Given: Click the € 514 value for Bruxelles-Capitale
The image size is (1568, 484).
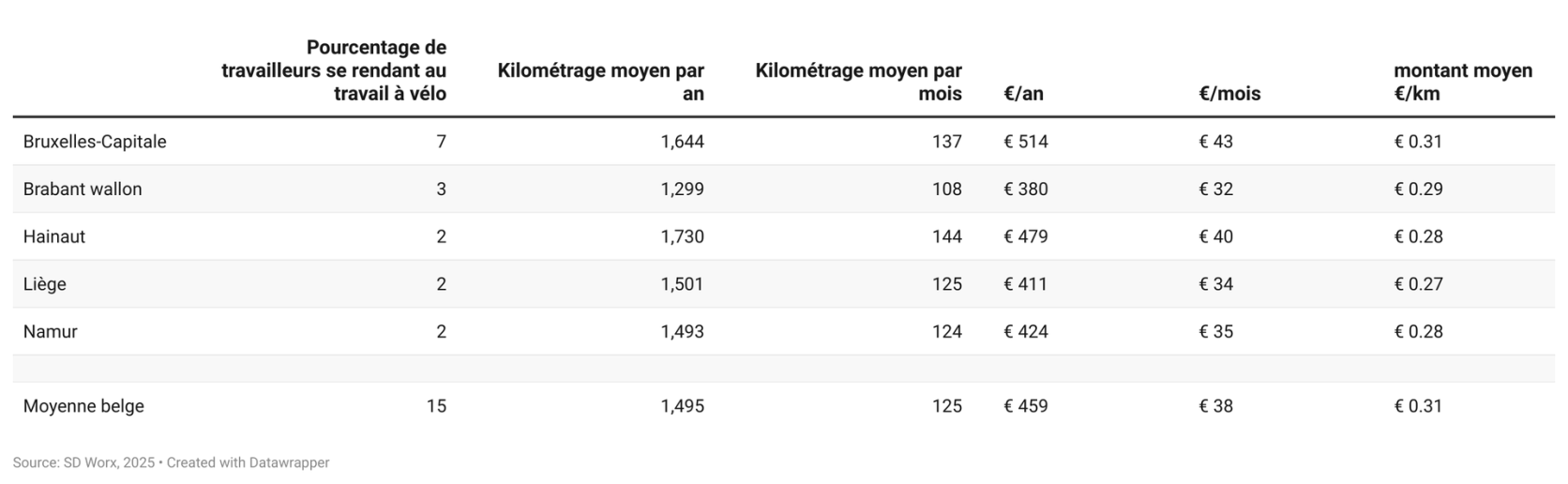Looking at the screenshot, I should coord(1026,142).
